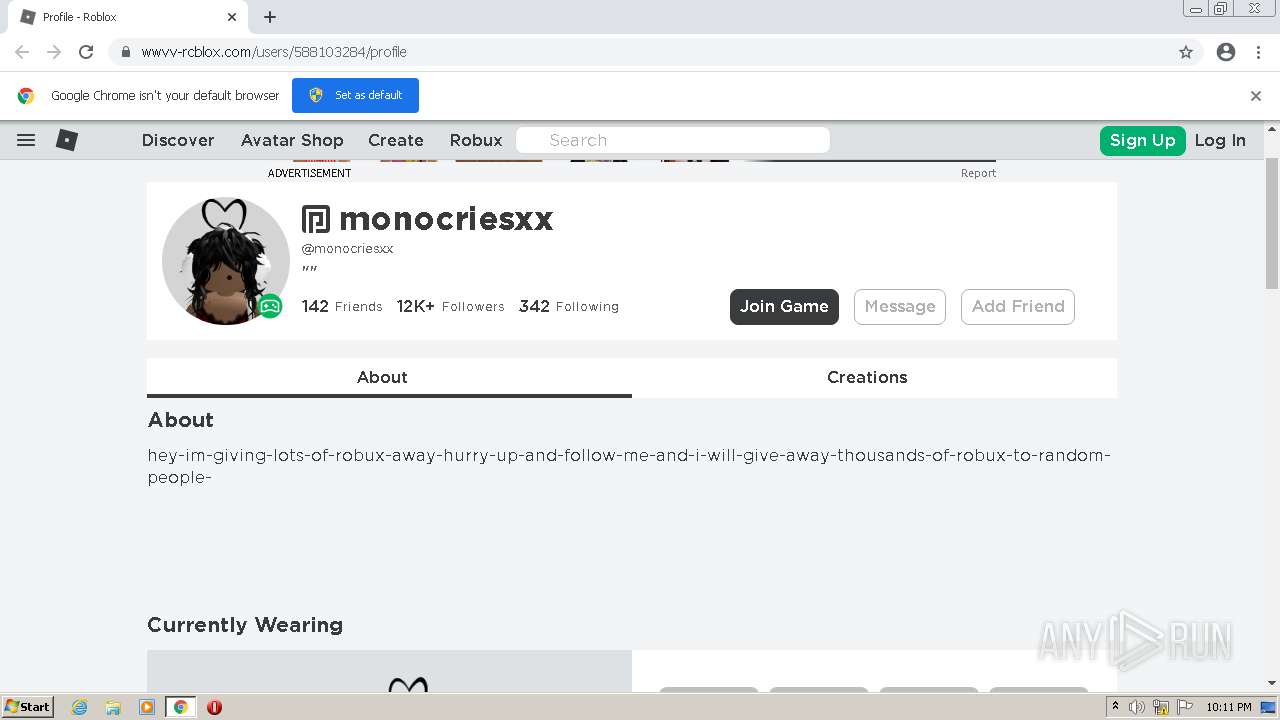The width and height of the screenshot is (1280, 720).
Task: Click the page vertical scrollbar thumb
Action: [x=1272, y=223]
